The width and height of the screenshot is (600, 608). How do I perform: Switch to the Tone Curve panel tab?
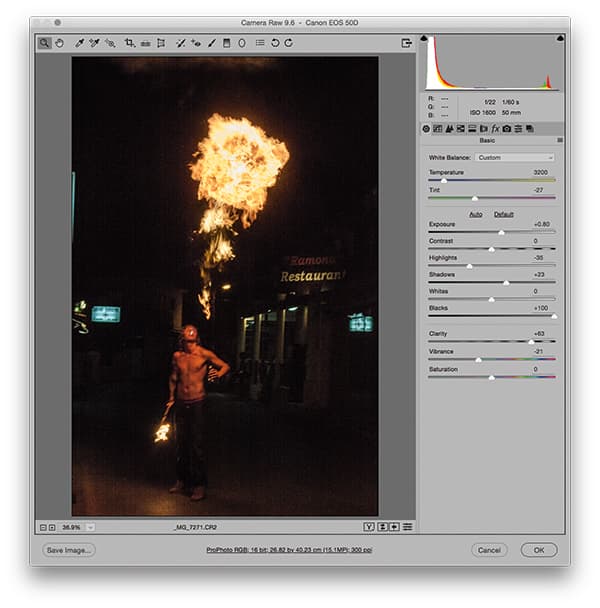click(437, 129)
